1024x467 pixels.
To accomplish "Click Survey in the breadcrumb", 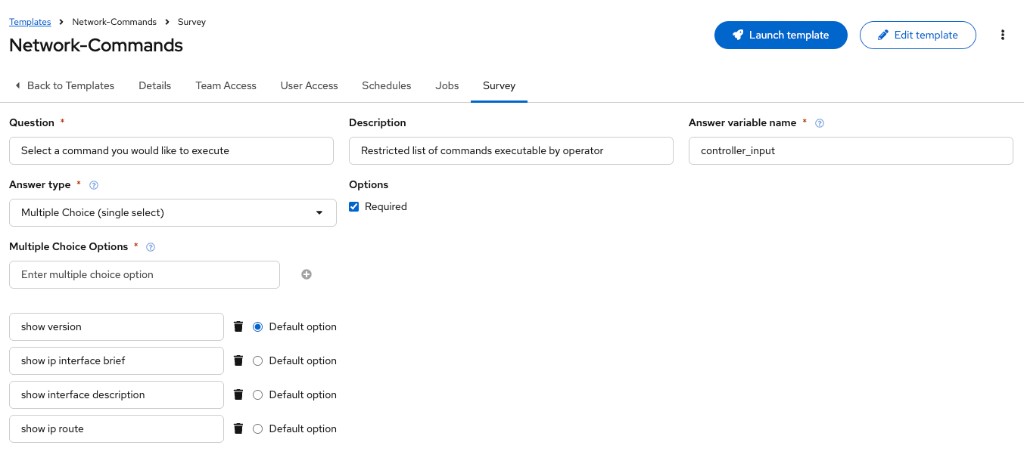I will (x=192, y=22).
